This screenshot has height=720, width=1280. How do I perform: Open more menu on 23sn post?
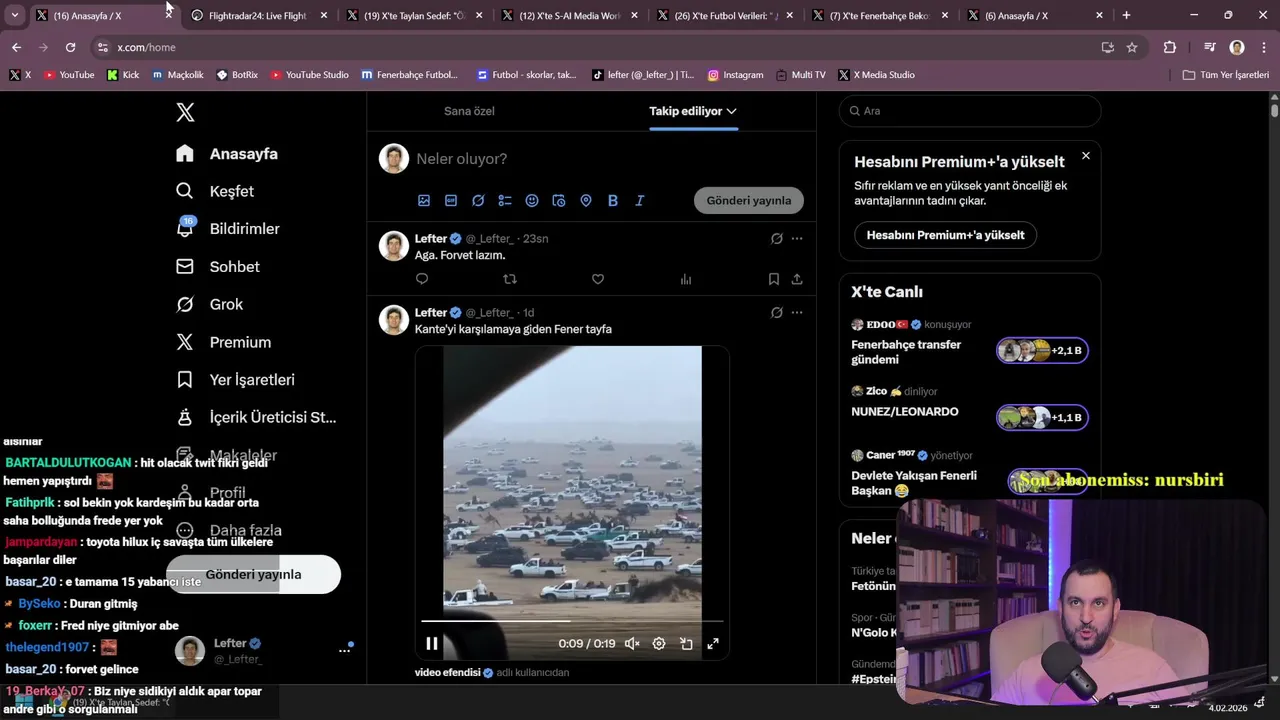(x=797, y=239)
